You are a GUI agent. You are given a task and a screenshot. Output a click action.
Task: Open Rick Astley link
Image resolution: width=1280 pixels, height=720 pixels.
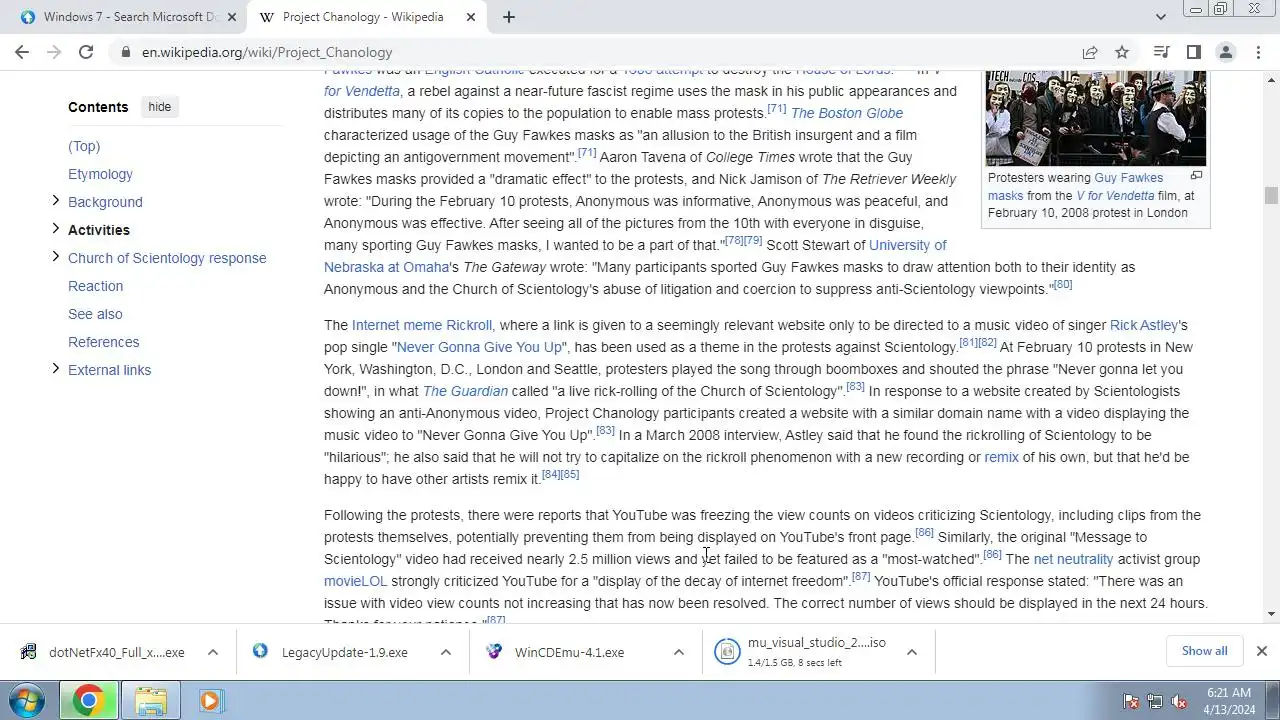pos(1144,325)
